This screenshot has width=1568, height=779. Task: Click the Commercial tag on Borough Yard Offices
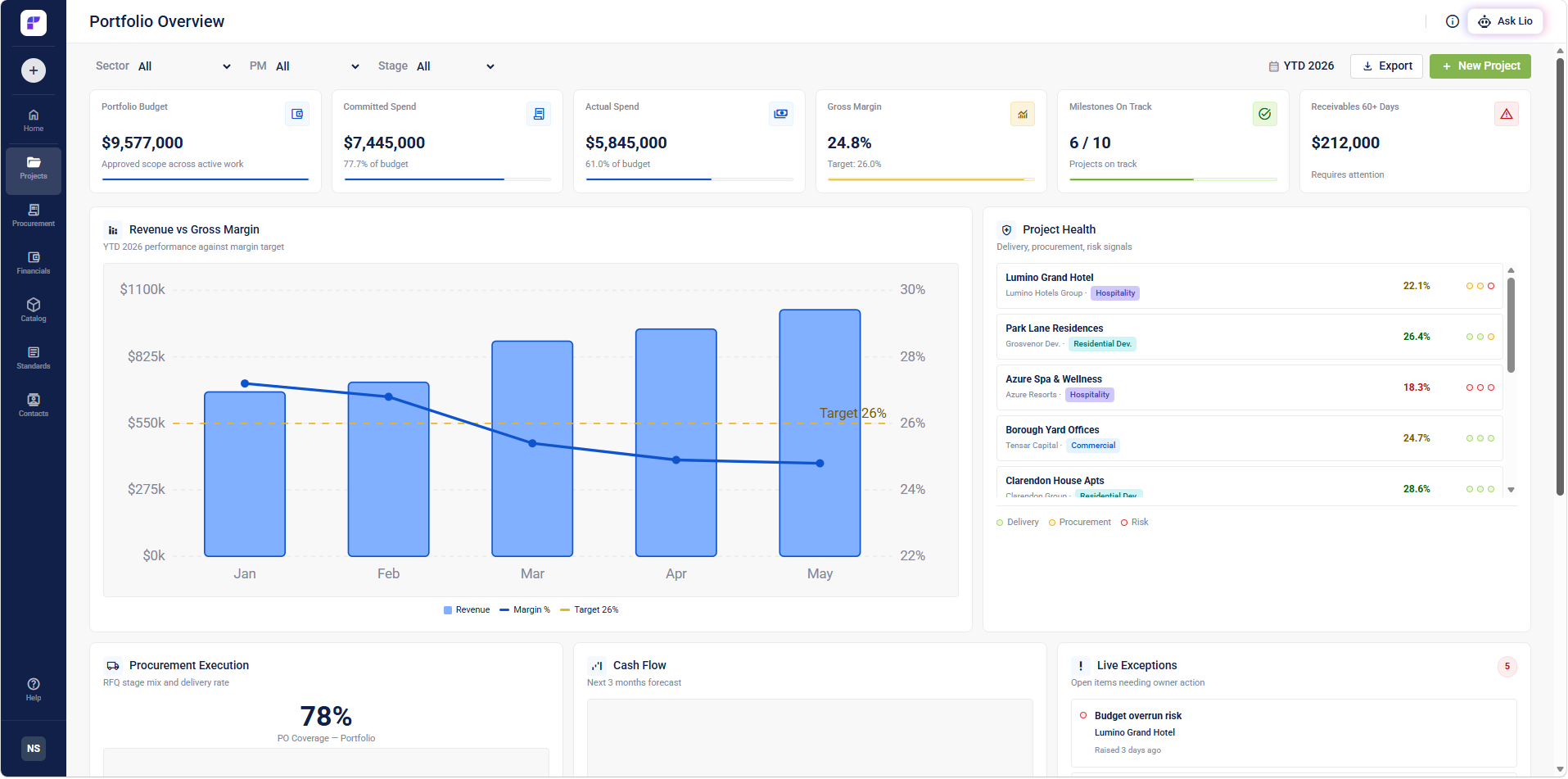click(x=1093, y=446)
